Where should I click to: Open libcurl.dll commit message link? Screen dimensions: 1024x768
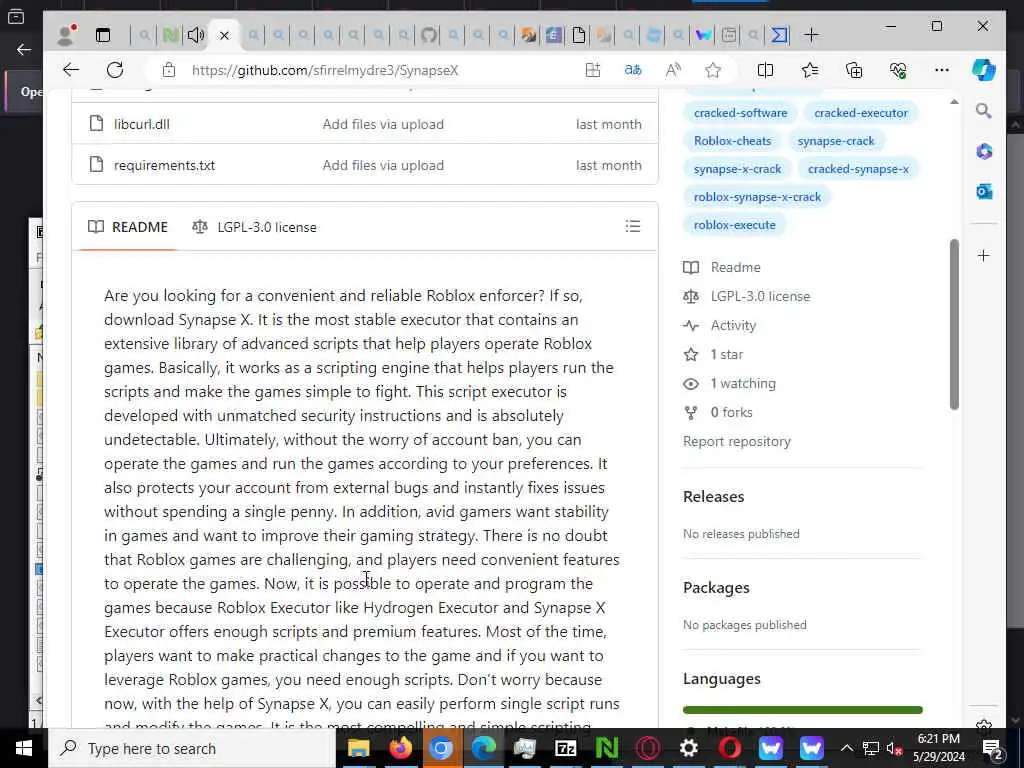[x=383, y=124]
